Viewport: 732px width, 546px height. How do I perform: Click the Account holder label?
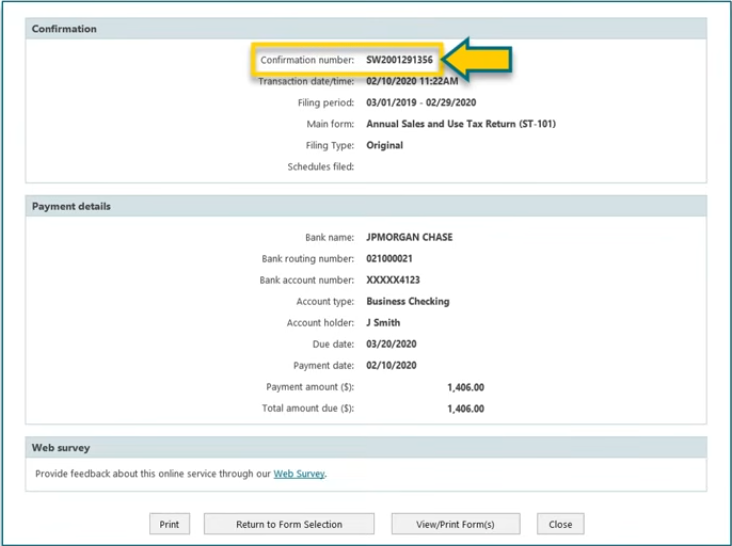320,322
